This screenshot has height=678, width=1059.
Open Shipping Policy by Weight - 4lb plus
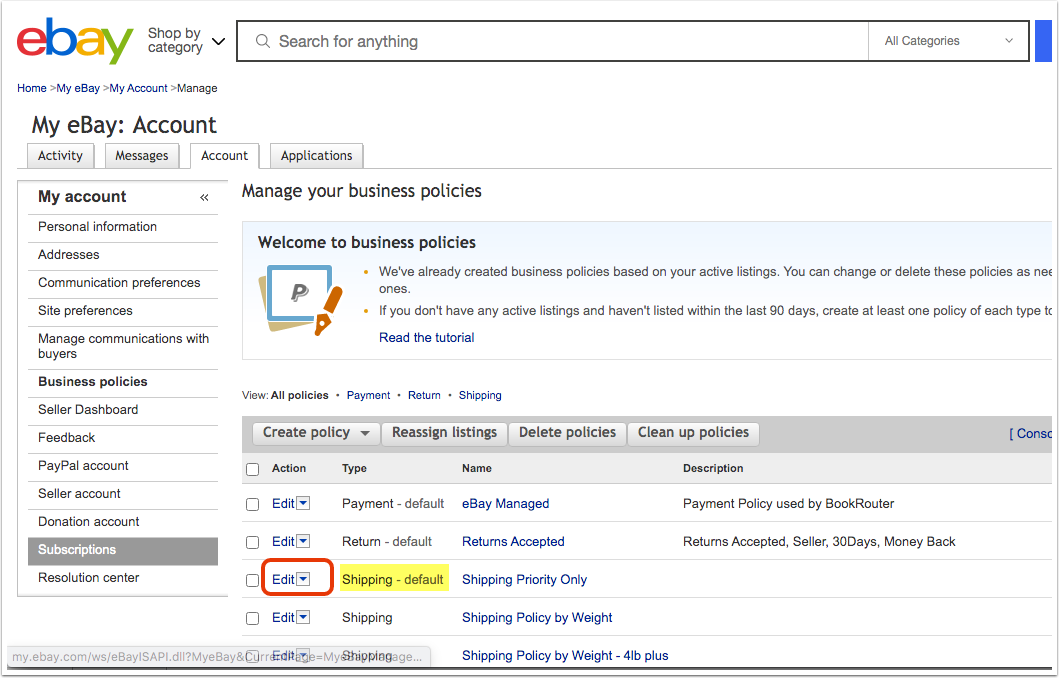coord(565,655)
